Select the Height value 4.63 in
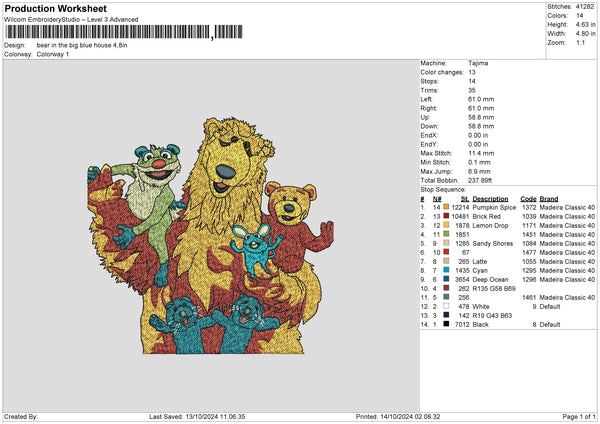Viewport: 600px width, 424px height. coord(585,24)
